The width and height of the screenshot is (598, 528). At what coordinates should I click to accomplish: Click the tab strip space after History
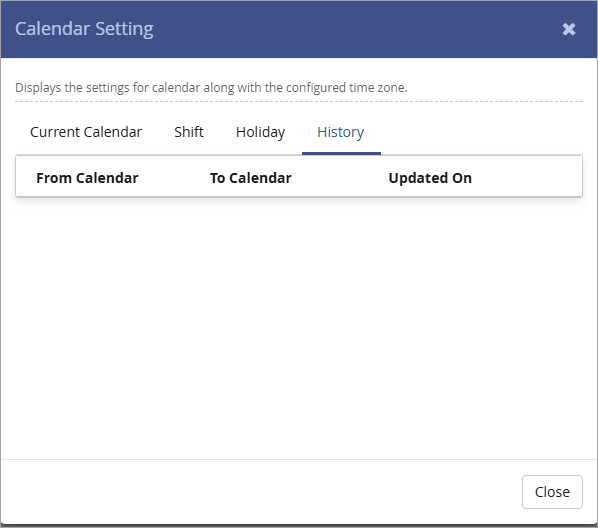pos(482,132)
